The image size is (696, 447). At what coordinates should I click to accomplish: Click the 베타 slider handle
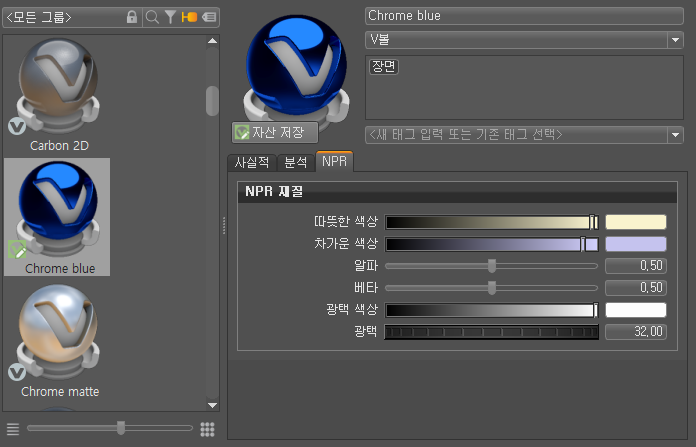pos(492,288)
